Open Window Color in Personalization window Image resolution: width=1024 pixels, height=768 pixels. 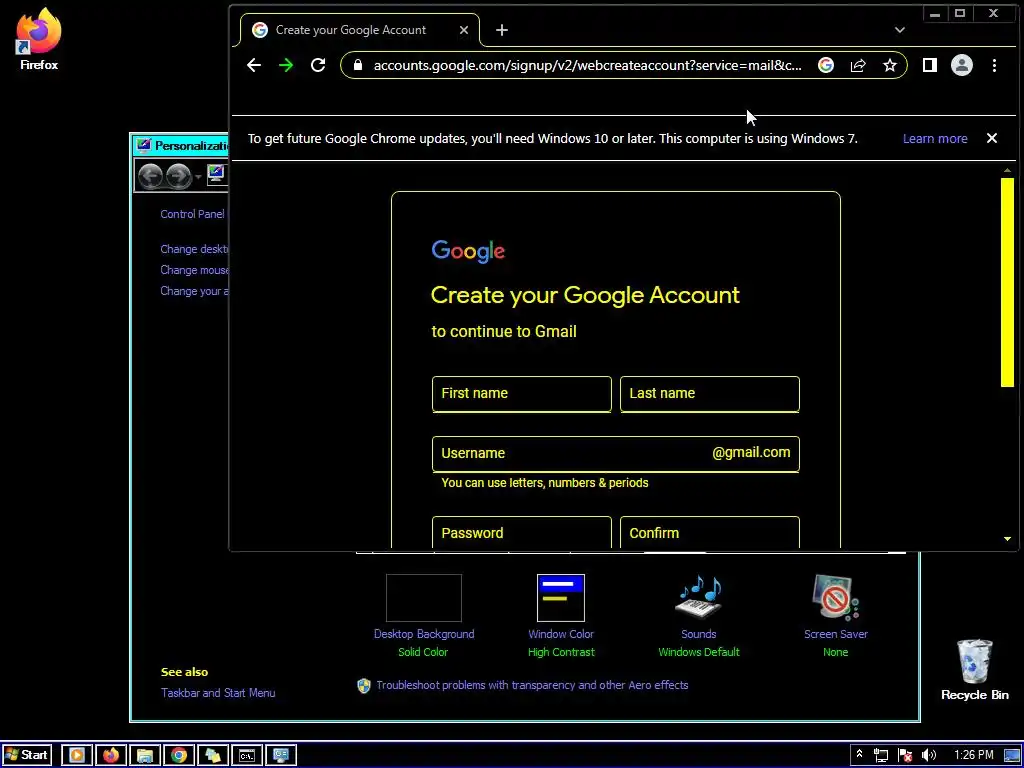(561, 616)
